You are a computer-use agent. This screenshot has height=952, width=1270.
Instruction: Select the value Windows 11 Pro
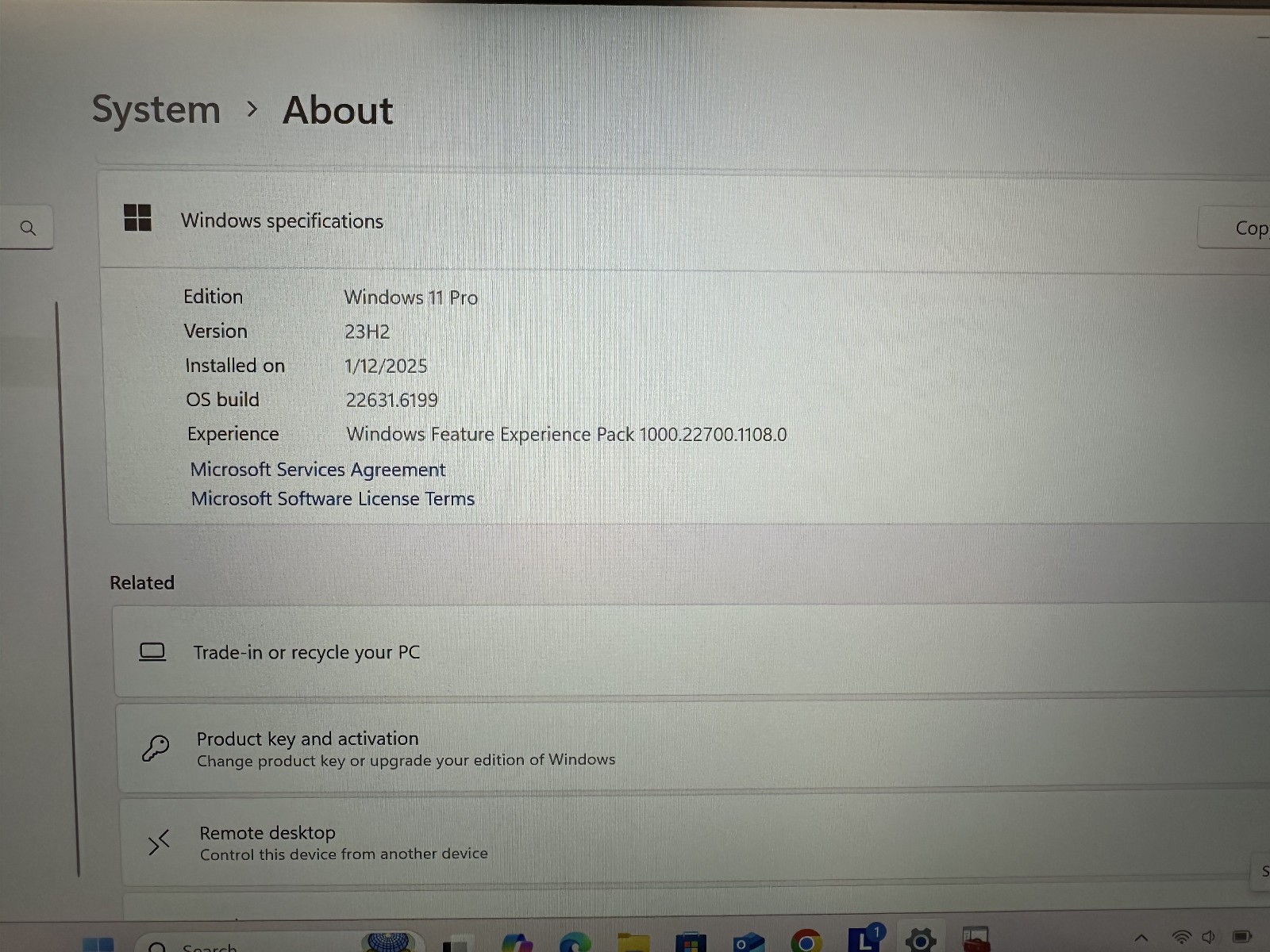[410, 297]
